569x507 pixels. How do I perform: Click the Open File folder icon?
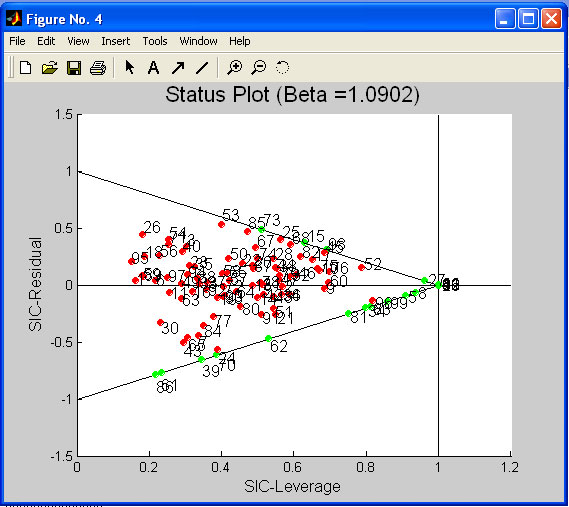point(50,68)
